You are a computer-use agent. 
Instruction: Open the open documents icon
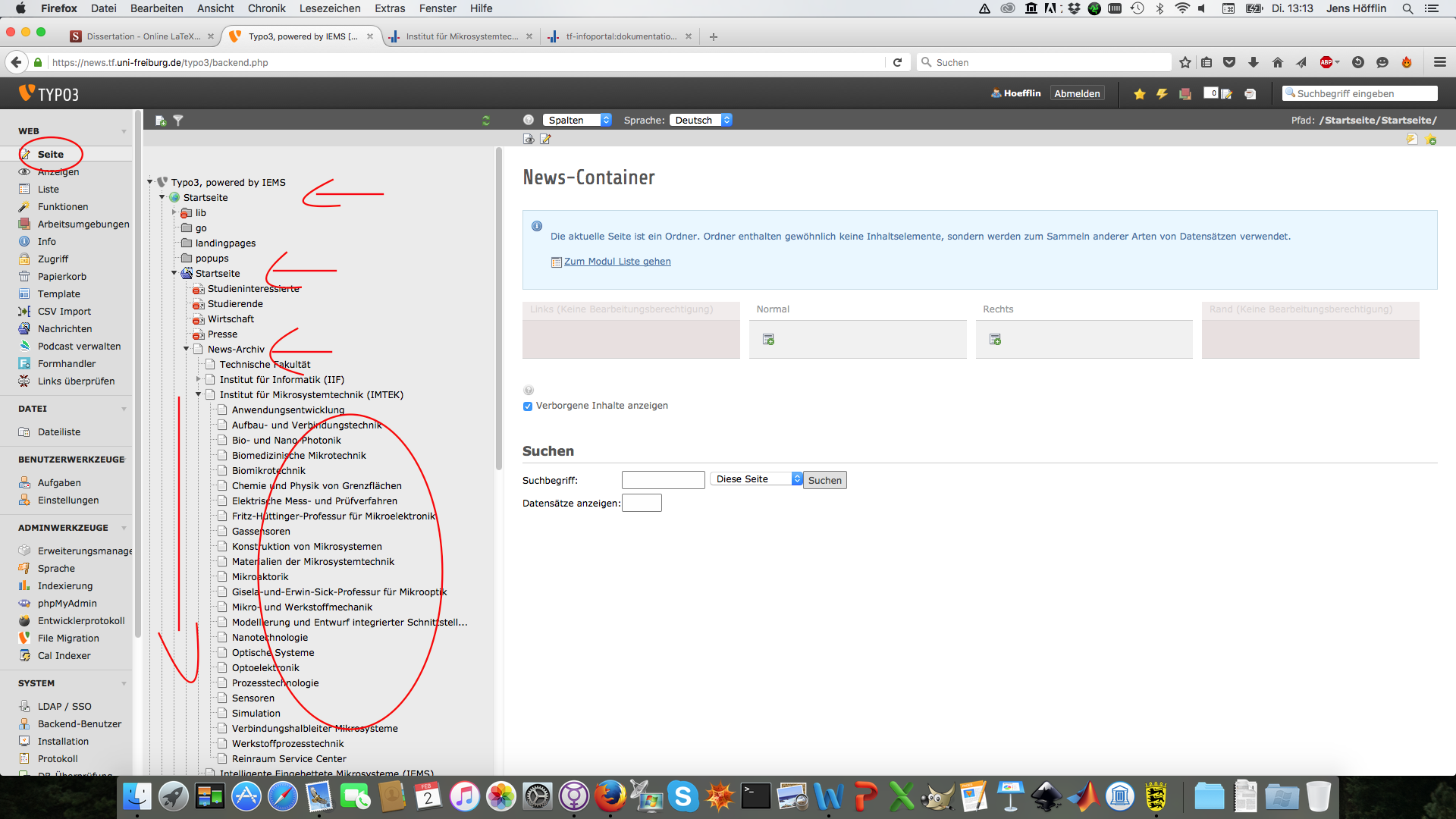pyautogui.click(x=1219, y=94)
